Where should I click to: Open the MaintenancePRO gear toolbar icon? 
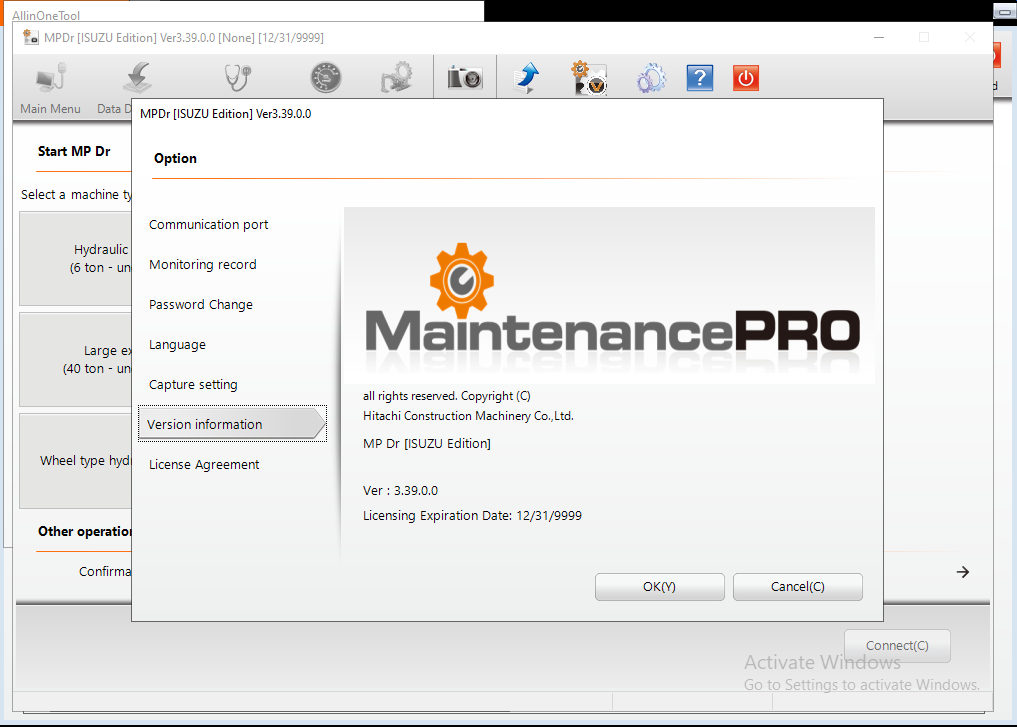point(589,78)
